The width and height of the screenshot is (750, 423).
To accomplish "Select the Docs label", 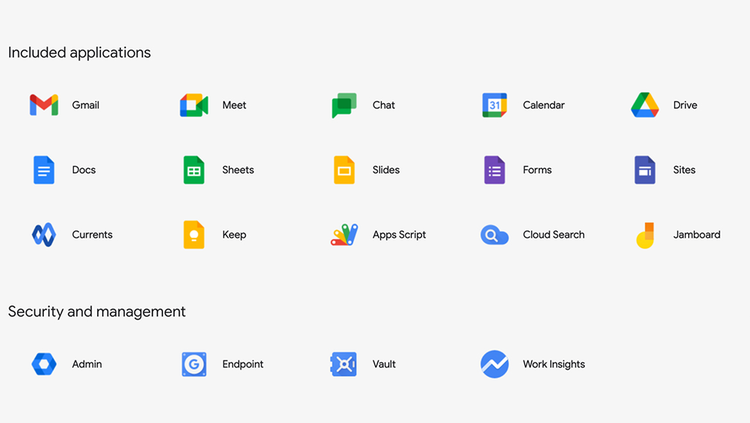I will click(x=84, y=170).
